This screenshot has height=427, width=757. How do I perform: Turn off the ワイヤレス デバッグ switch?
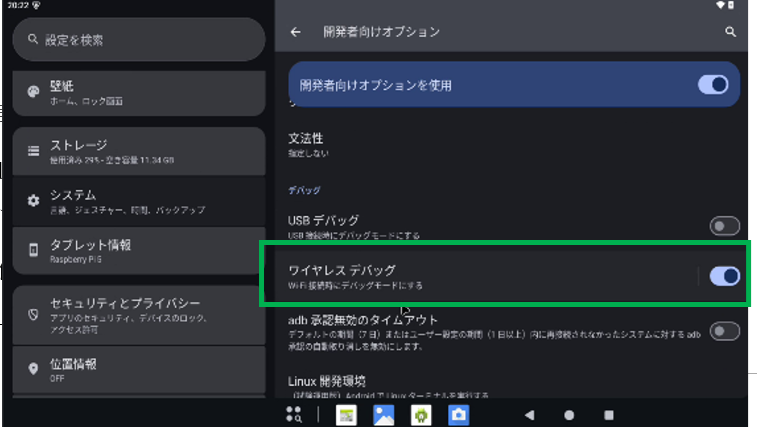(724, 276)
